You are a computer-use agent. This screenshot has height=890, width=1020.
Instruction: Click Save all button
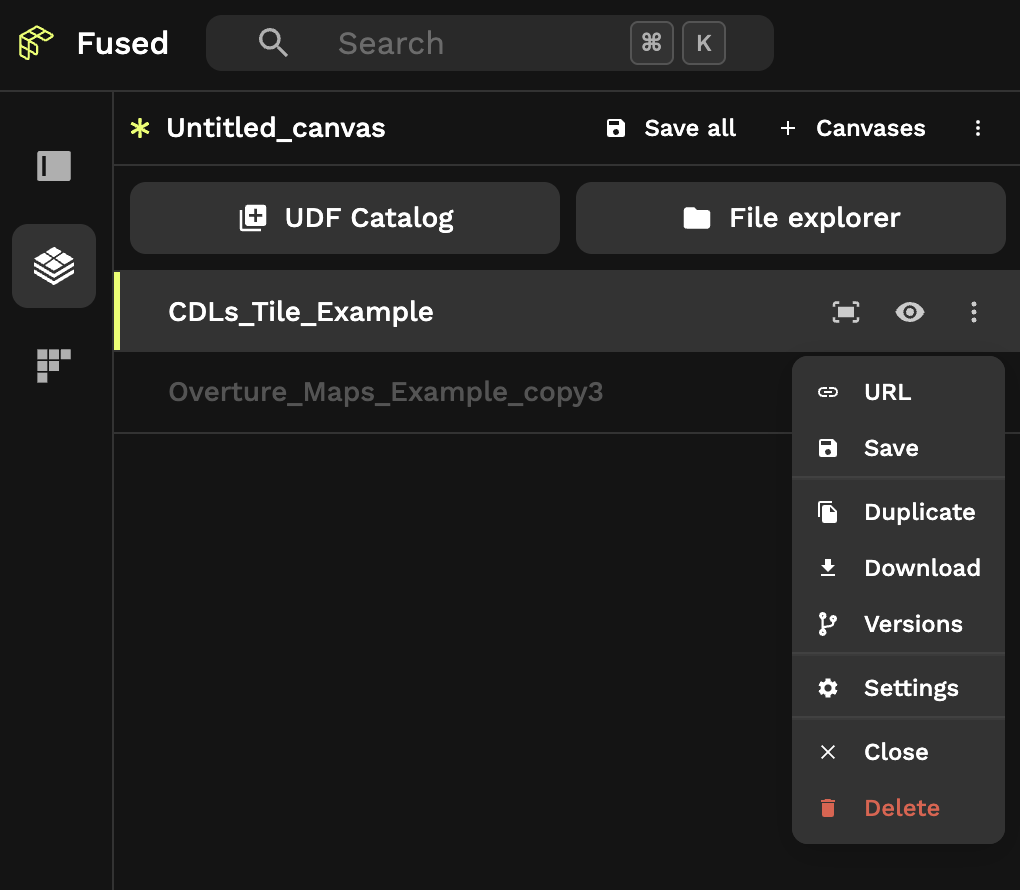tap(671, 128)
